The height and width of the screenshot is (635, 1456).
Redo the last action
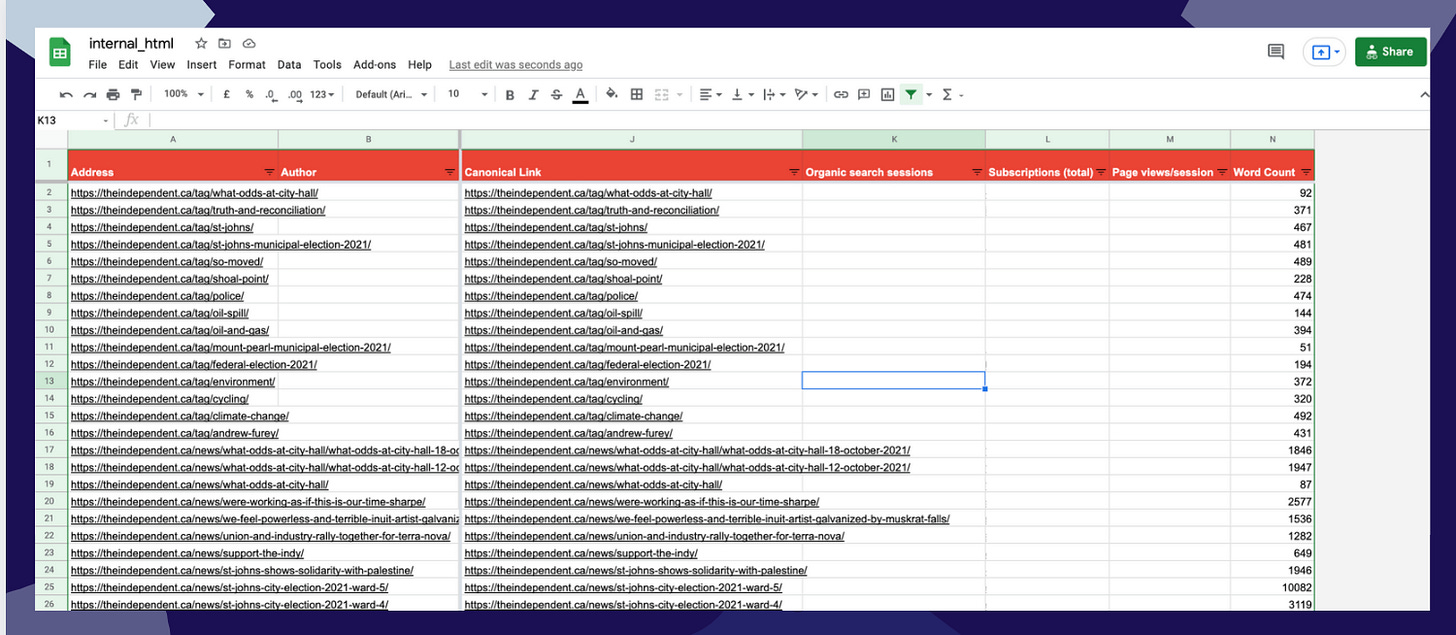pos(89,94)
